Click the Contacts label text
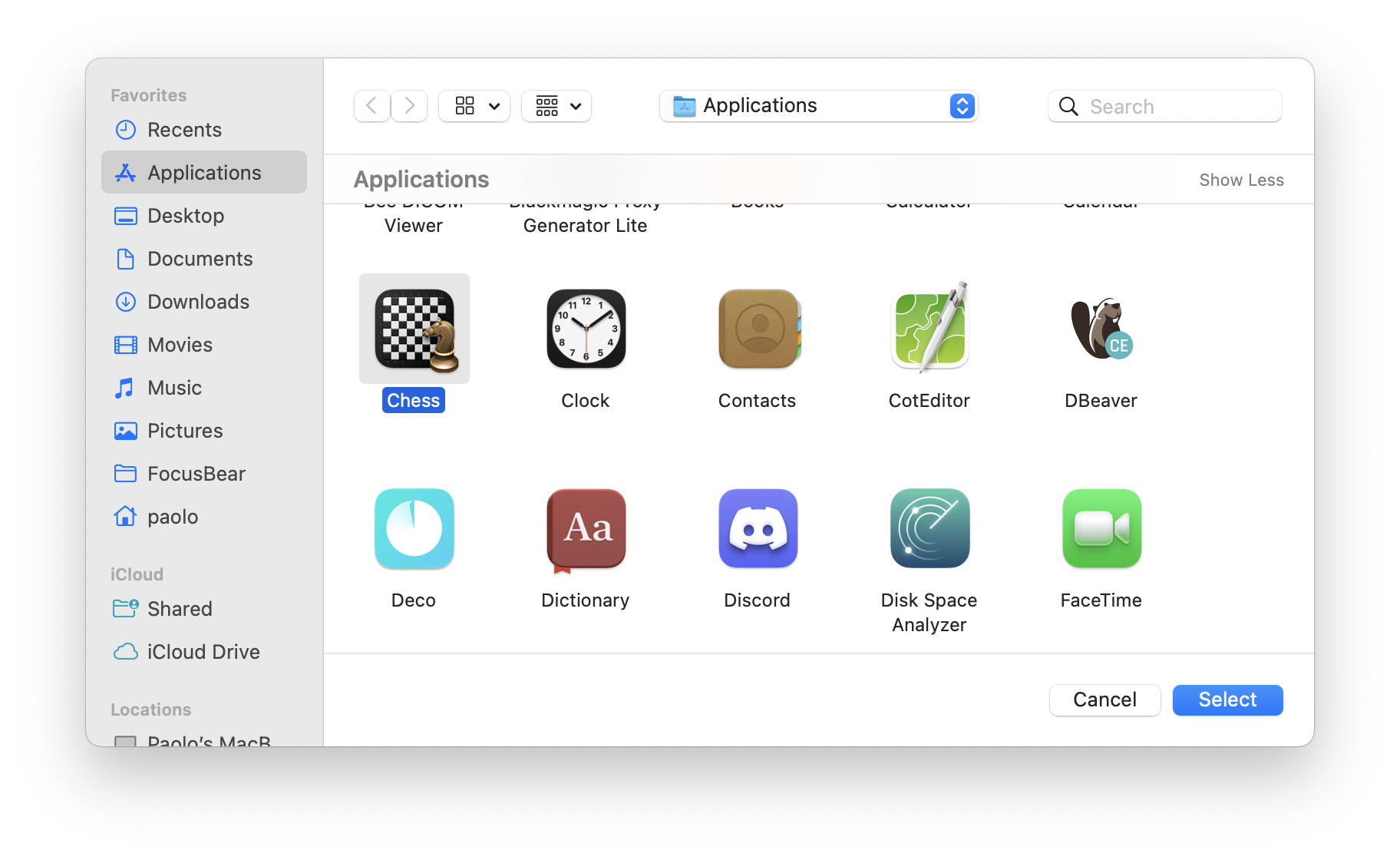Screen dimensions: 1400x860 click(x=758, y=400)
